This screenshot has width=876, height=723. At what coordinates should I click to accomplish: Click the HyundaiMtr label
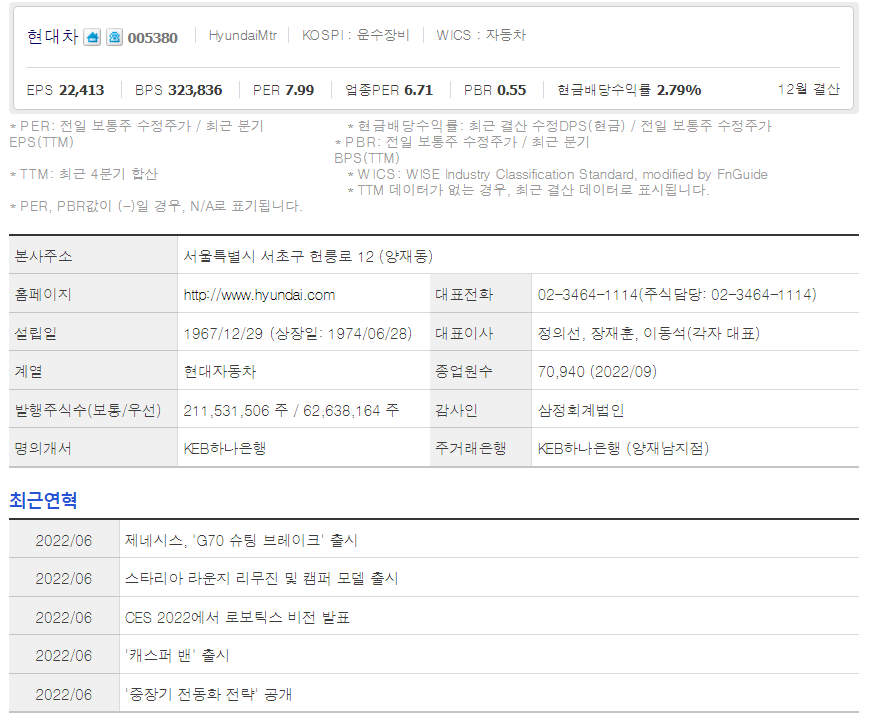[x=242, y=35]
